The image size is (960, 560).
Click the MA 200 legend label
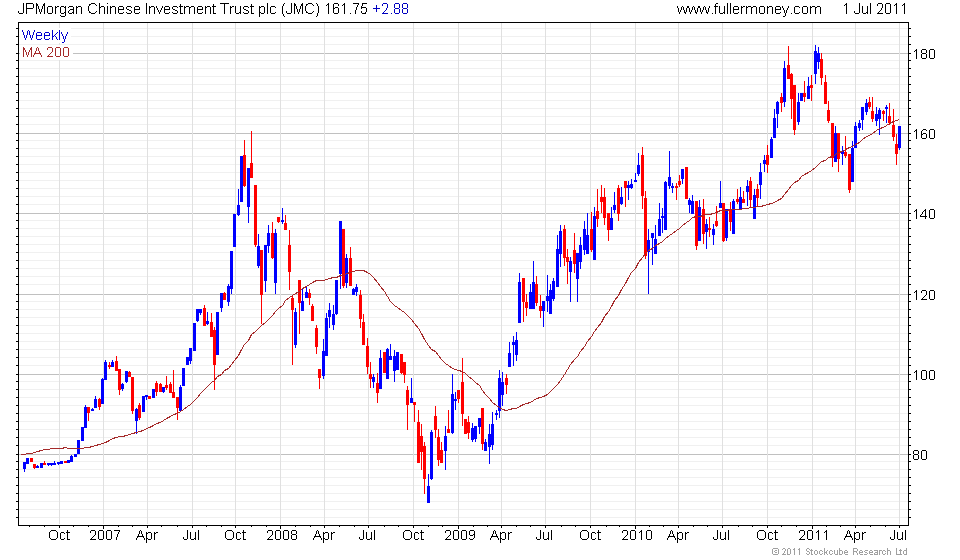(x=46, y=53)
